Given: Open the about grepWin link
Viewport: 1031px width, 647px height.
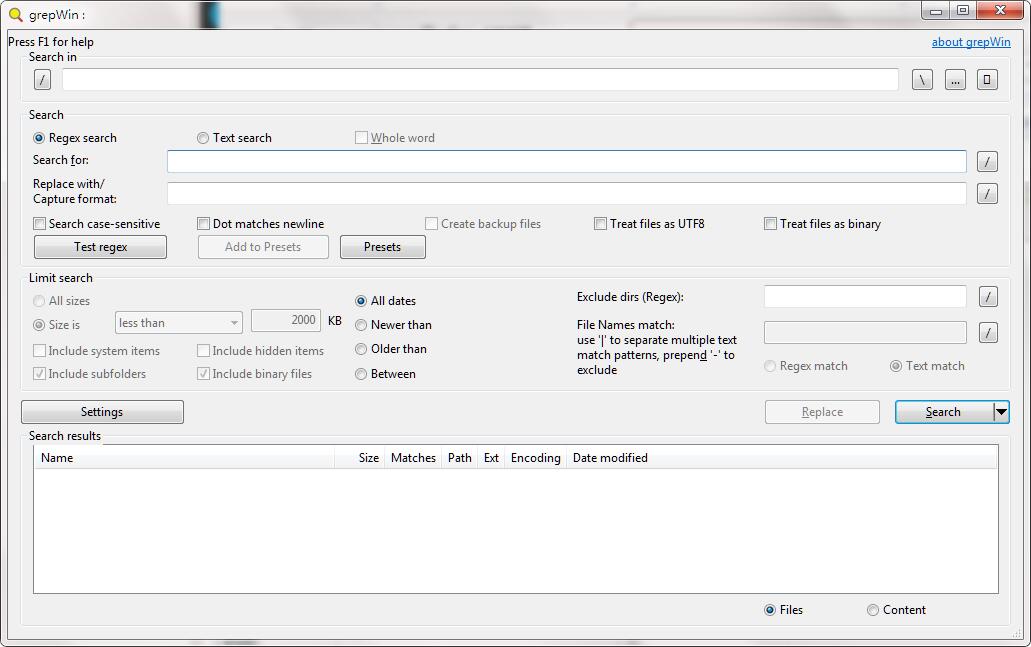Looking at the screenshot, I should coord(971,42).
